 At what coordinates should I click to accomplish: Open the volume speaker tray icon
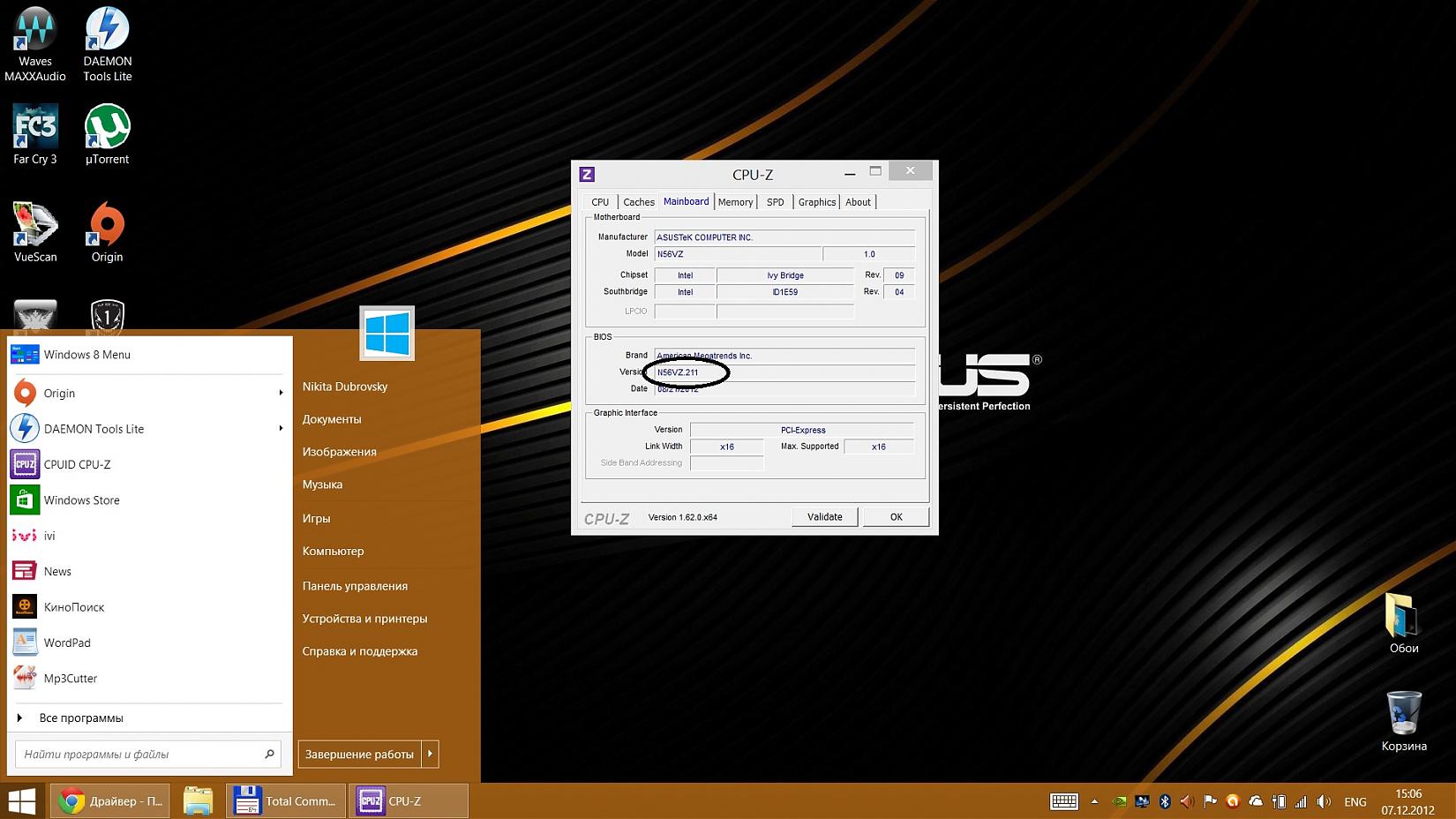1324,801
